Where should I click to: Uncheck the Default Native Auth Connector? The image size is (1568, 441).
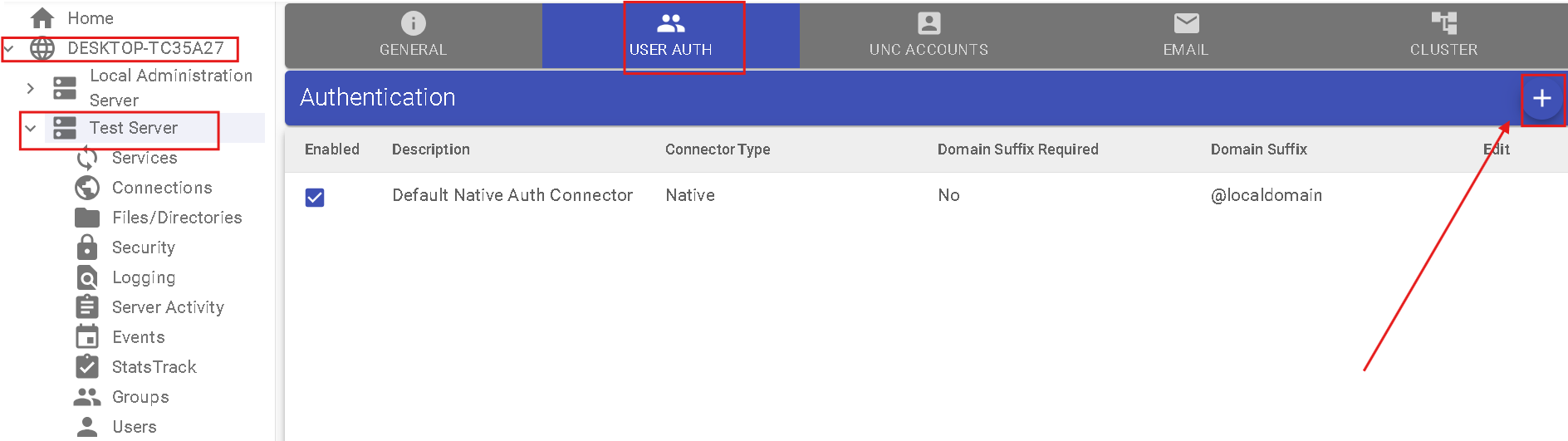click(x=315, y=197)
